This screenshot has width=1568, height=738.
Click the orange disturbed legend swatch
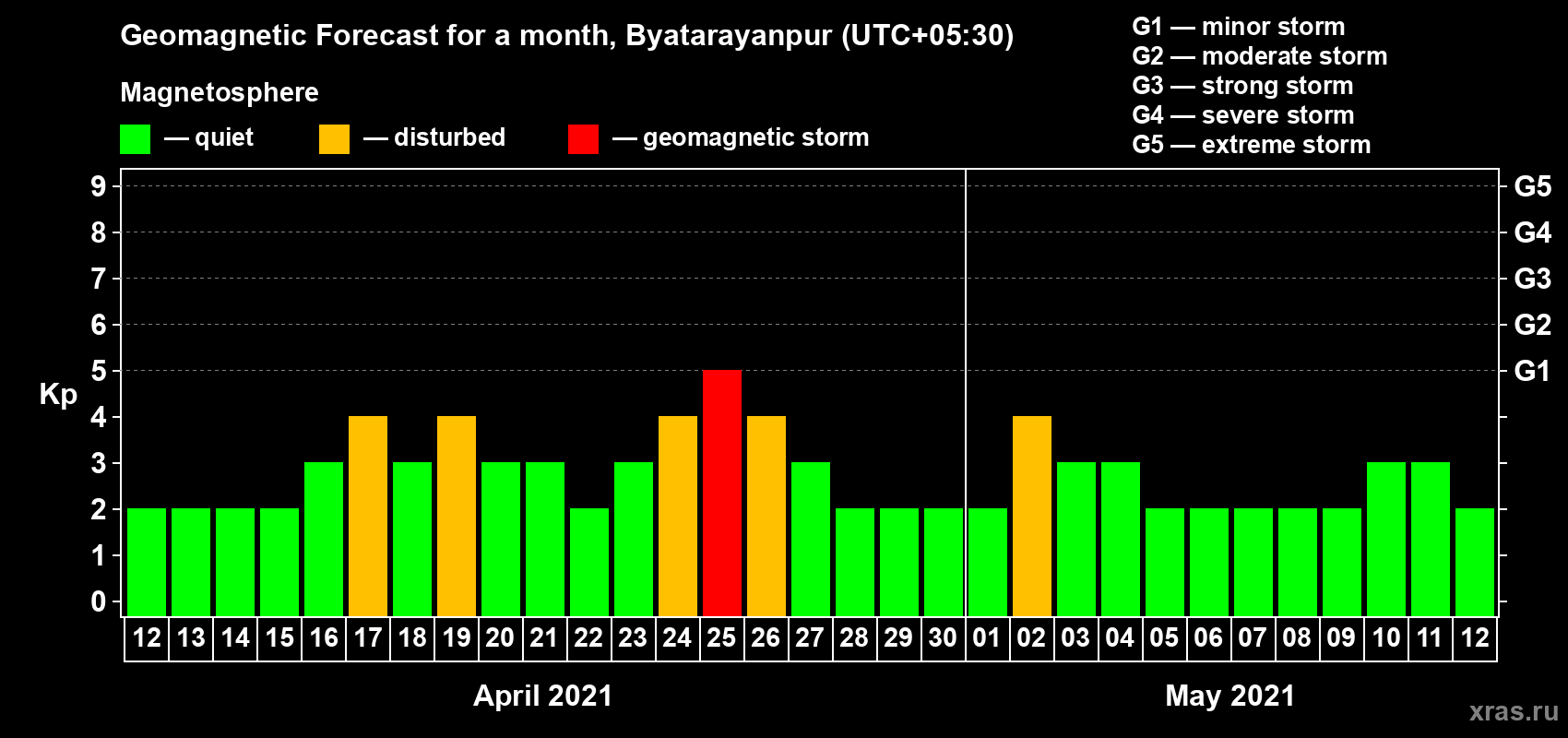tap(334, 139)
